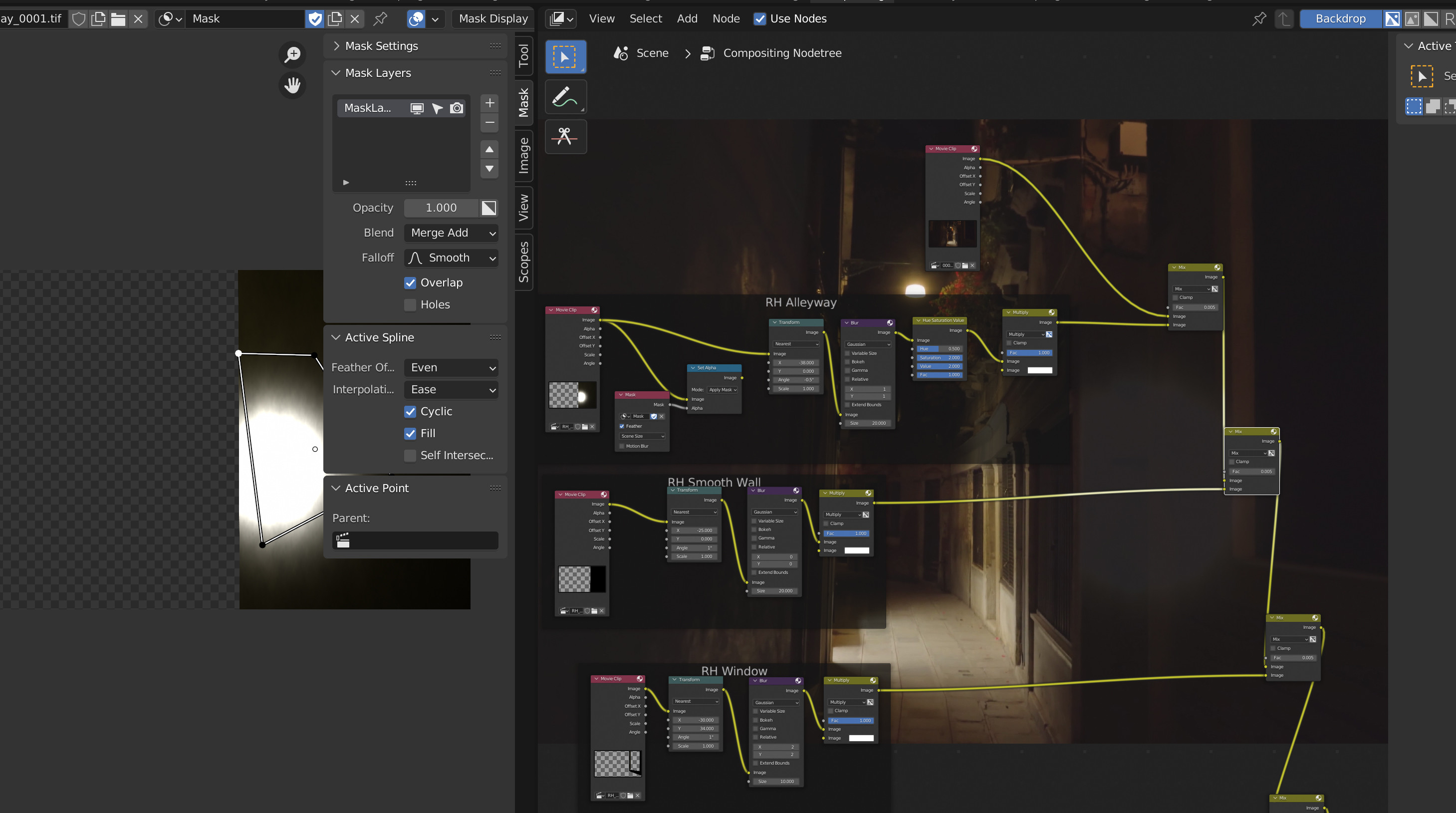
Task: Toggle fake user shield for Mask datablock
Action: (315, 18)
